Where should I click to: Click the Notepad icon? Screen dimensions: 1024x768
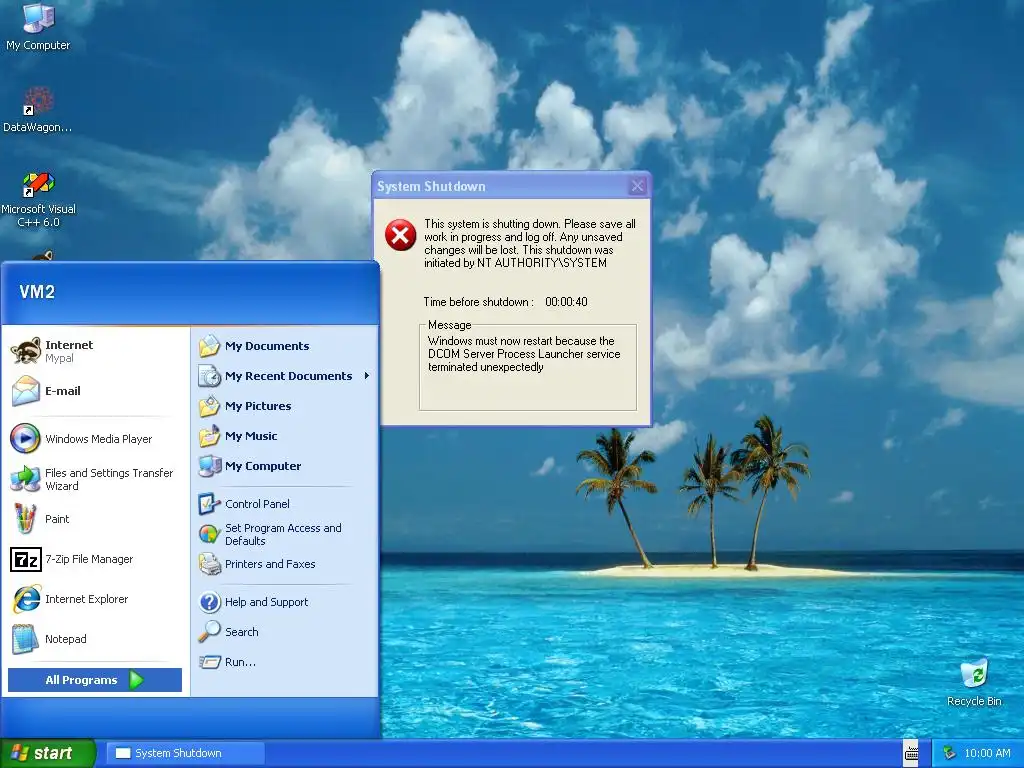[25, 639]
